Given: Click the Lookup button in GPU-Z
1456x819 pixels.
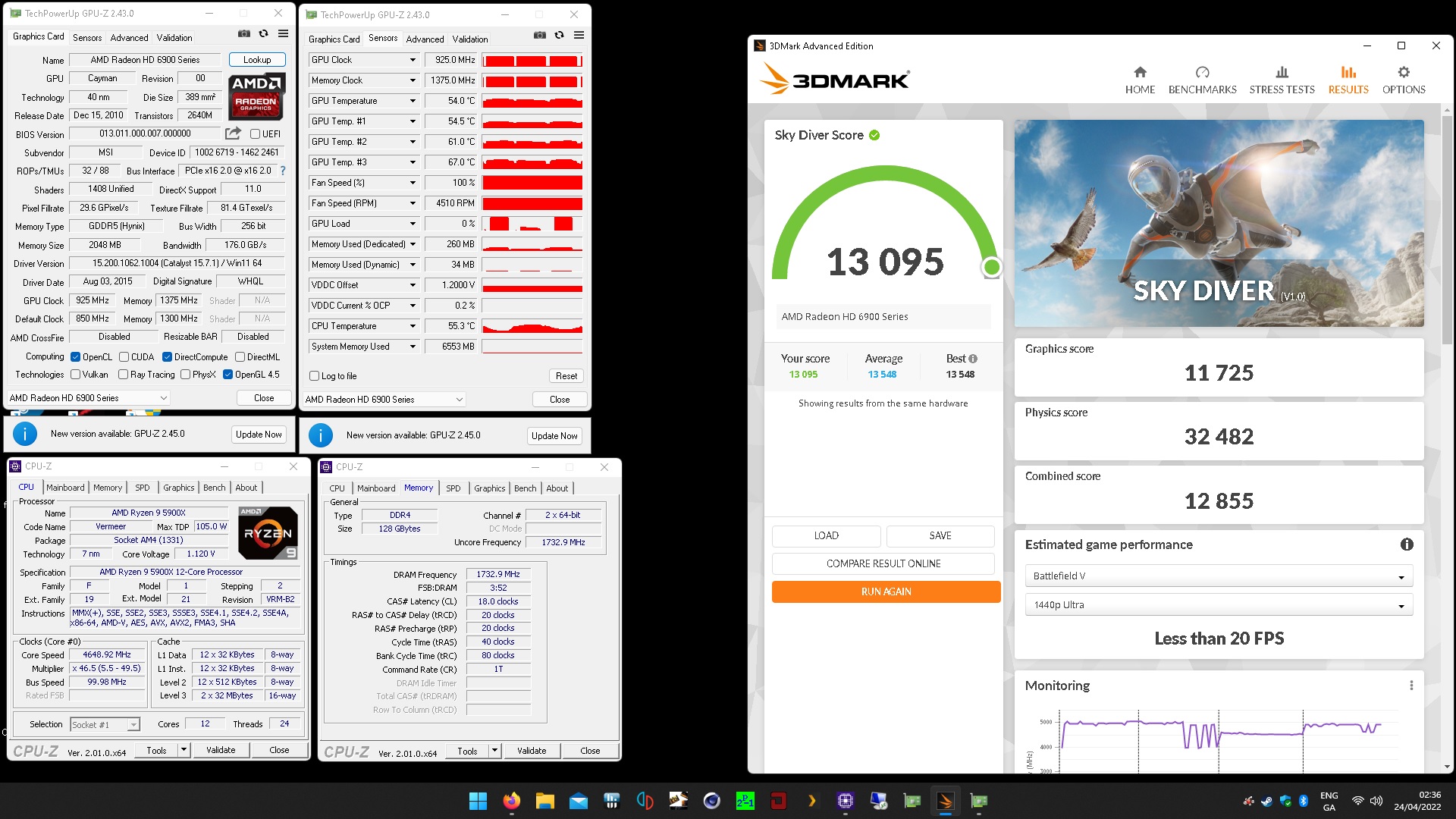Looking at the screenshot, I should 257,60.
